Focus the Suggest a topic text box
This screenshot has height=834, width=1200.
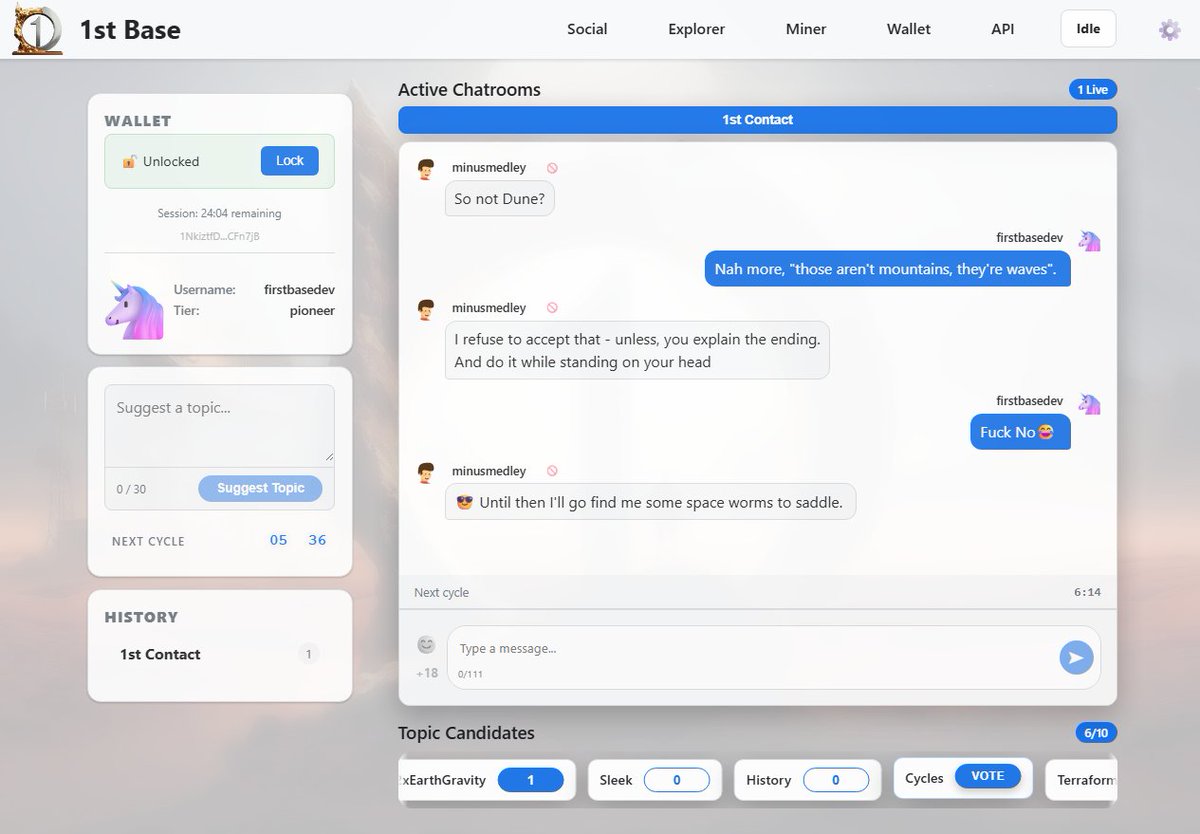[219, 424]
